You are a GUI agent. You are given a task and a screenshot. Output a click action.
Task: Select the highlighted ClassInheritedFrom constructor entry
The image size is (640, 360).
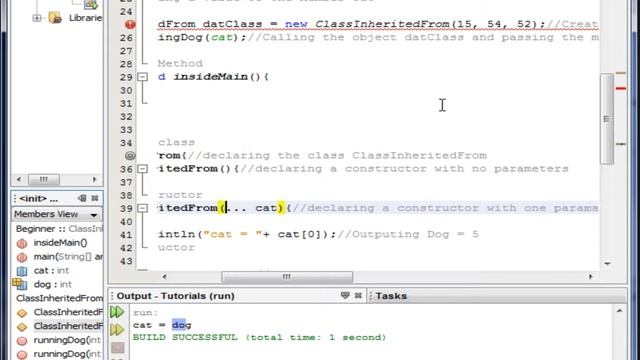(68, 326)
